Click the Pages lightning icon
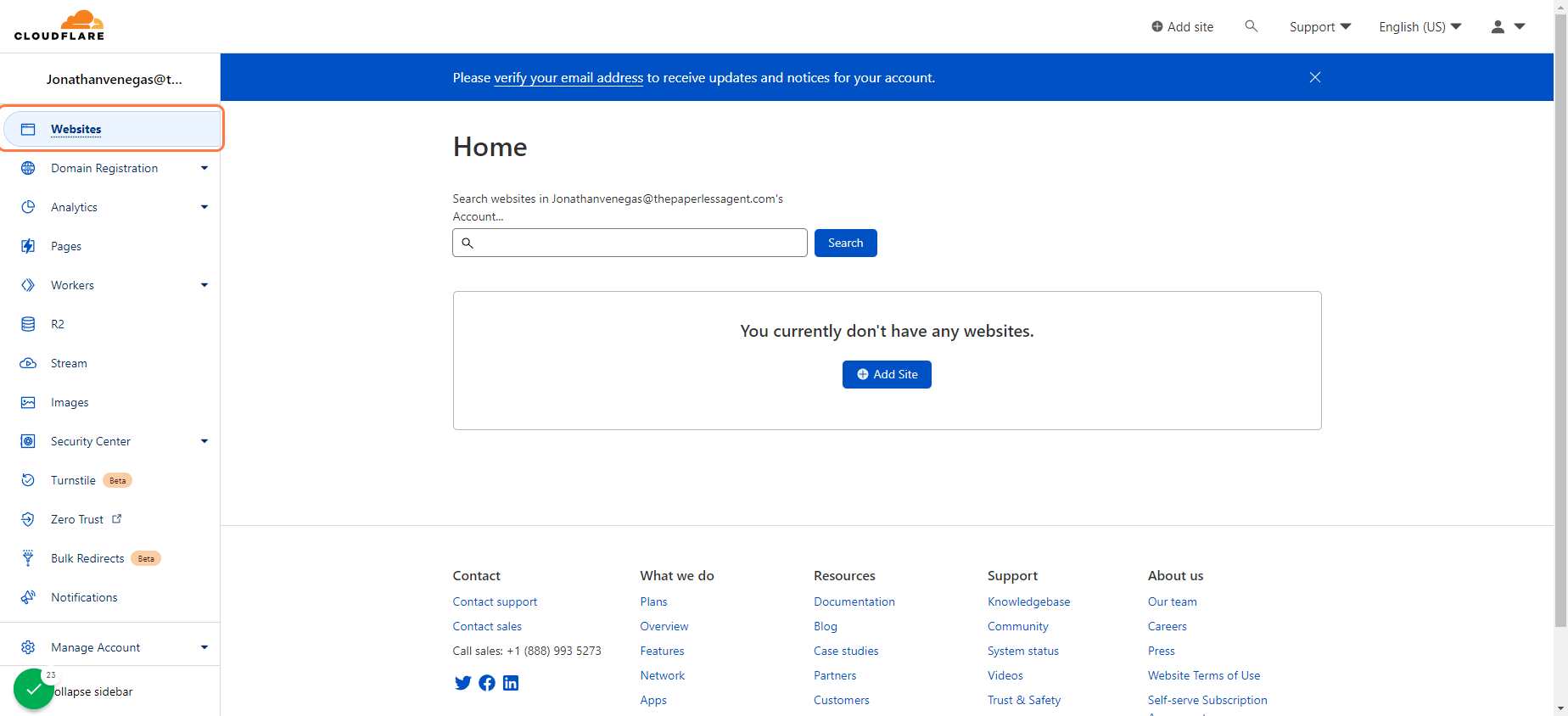 pos(28,246)
